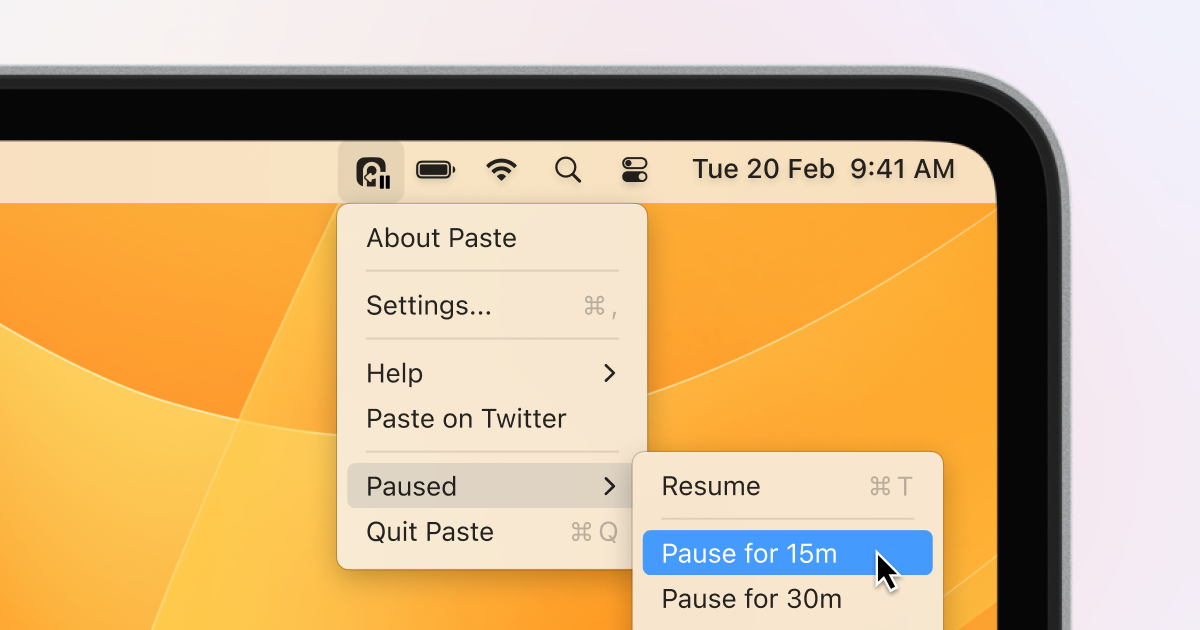Open Settings from the Paste menu
1200x630 pixels.
429,306
